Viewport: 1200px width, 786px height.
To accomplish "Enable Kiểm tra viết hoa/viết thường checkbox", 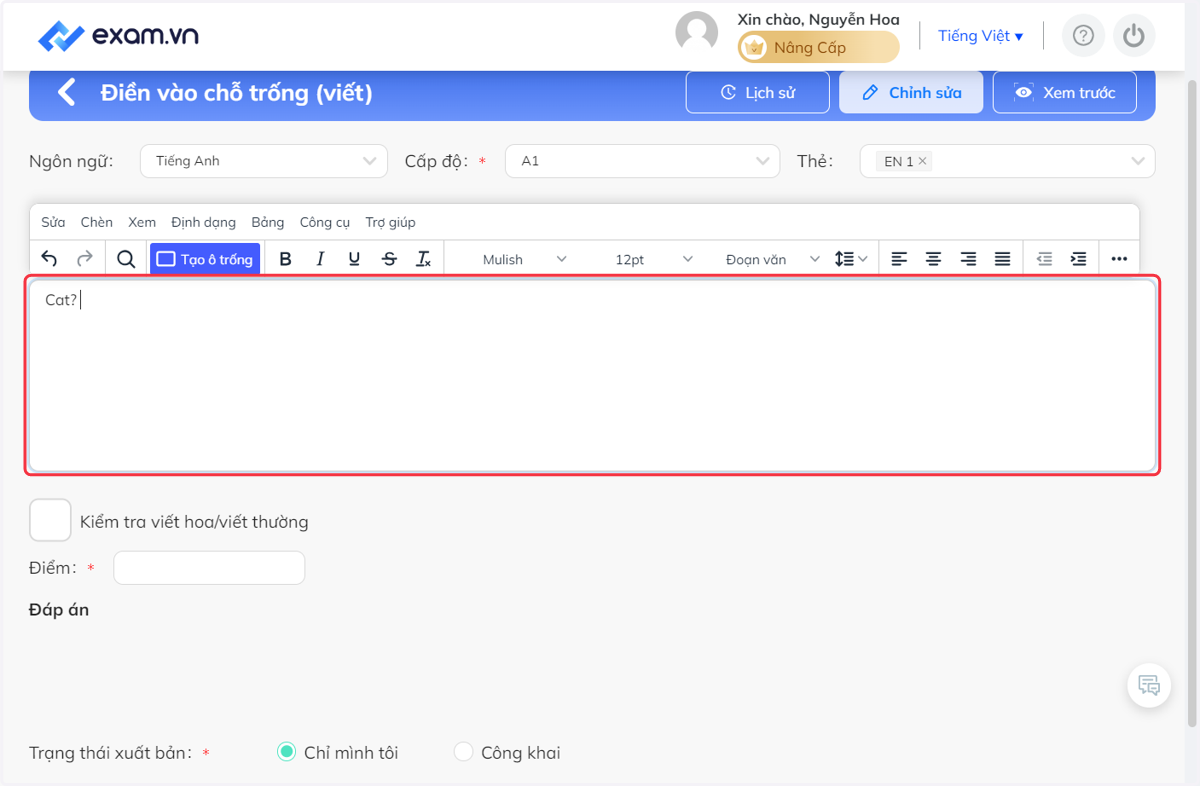I will [x=50, y=520].
